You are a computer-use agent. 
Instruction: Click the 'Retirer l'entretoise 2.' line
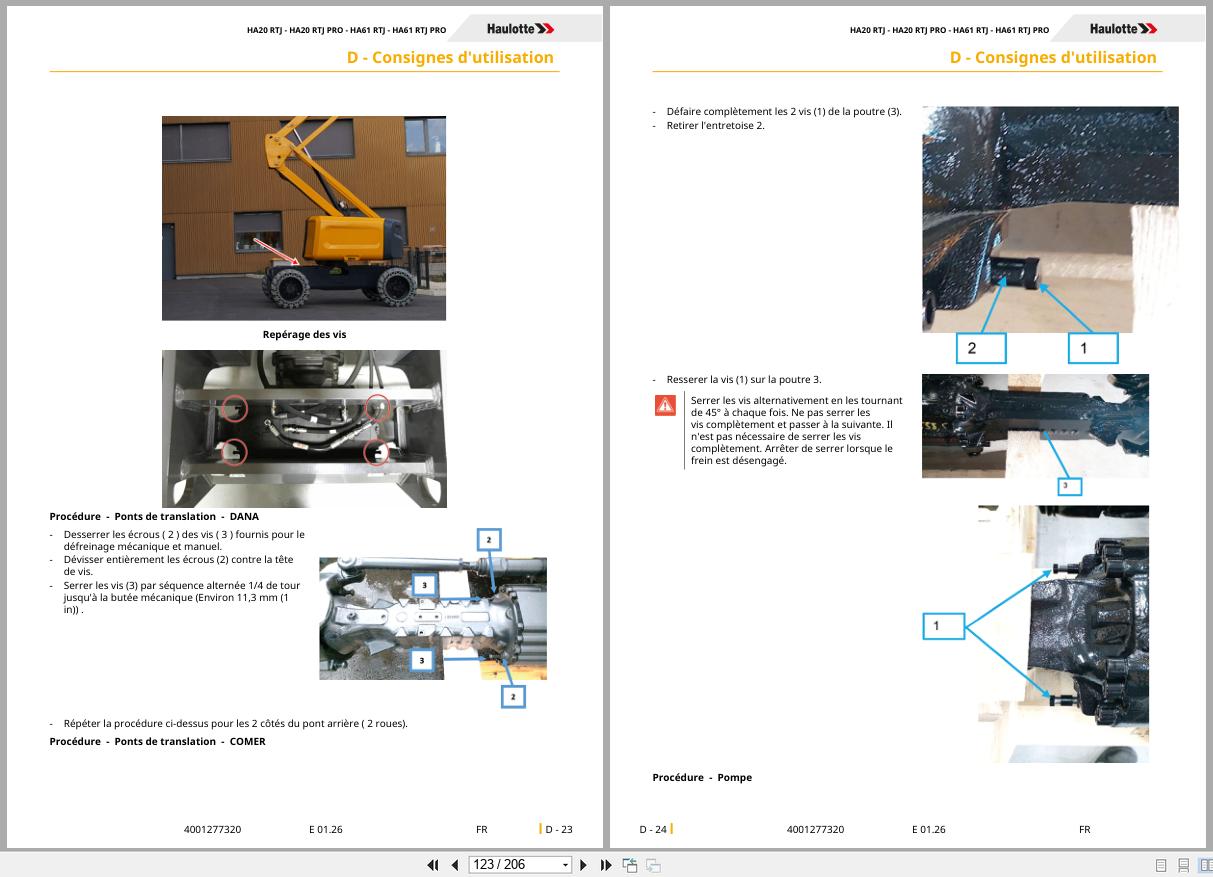point(715,125)
